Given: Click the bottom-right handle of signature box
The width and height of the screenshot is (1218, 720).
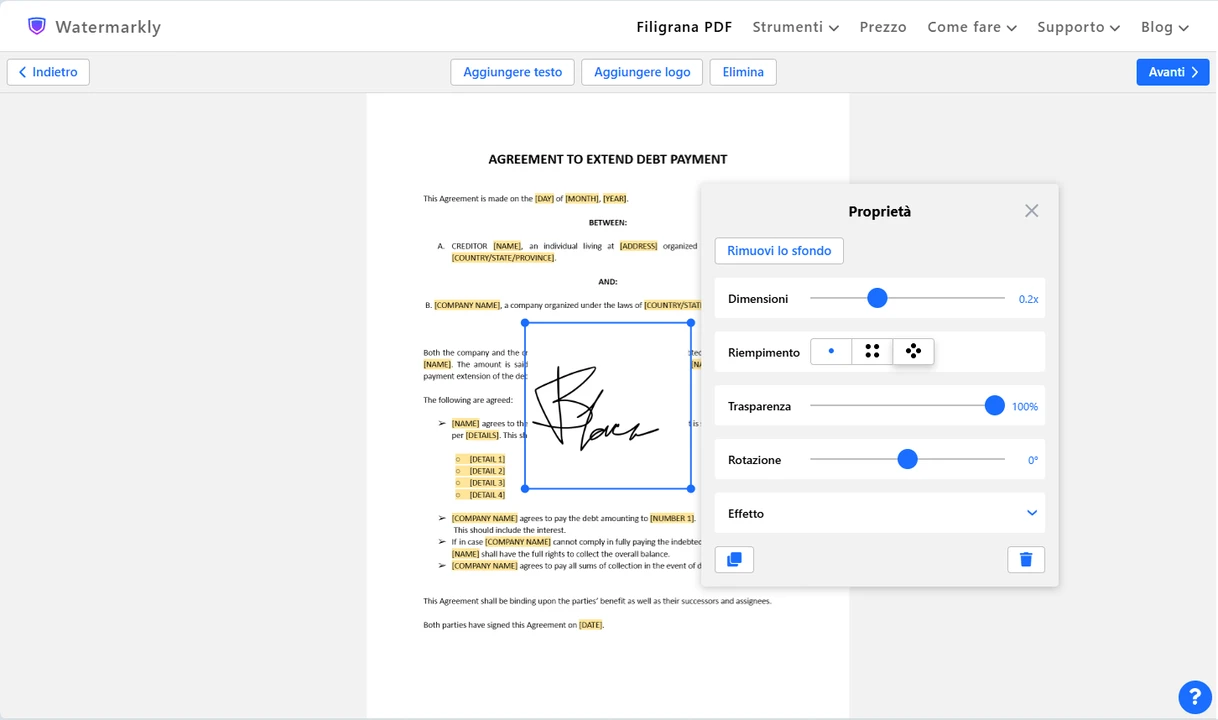Looking at the screenshot, I should pyautogui.click(x=691, y=489).
